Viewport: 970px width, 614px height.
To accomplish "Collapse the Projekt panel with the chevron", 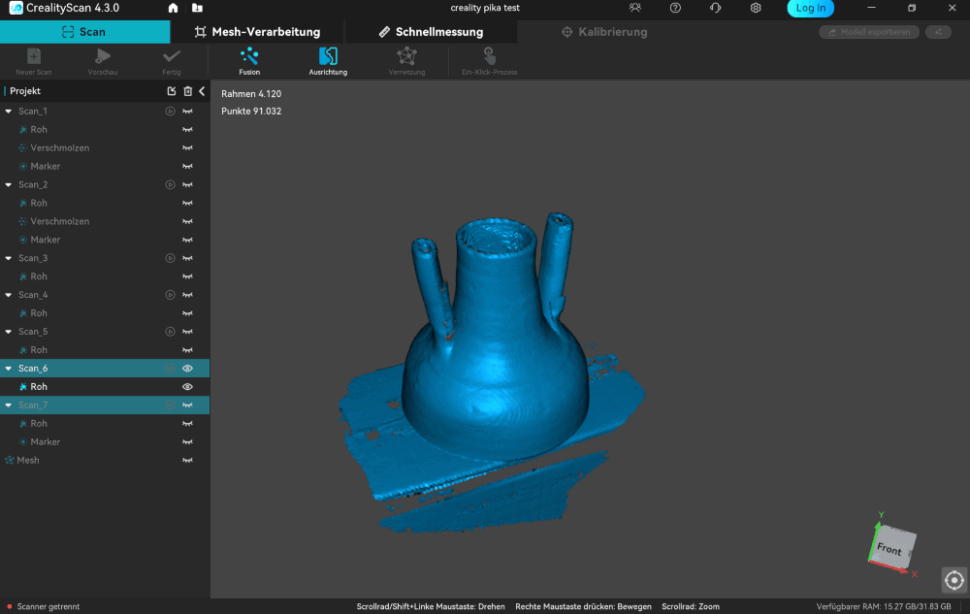I will (x=202, y=91).
